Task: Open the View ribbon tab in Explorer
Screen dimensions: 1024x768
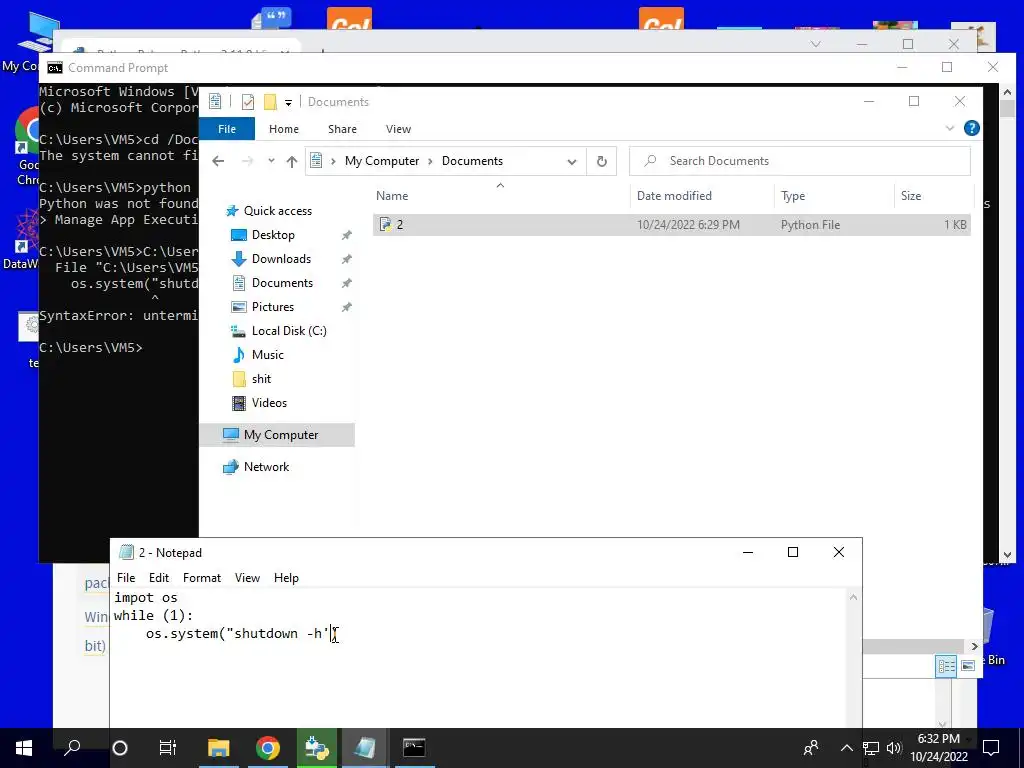Action: pos(398,129)
